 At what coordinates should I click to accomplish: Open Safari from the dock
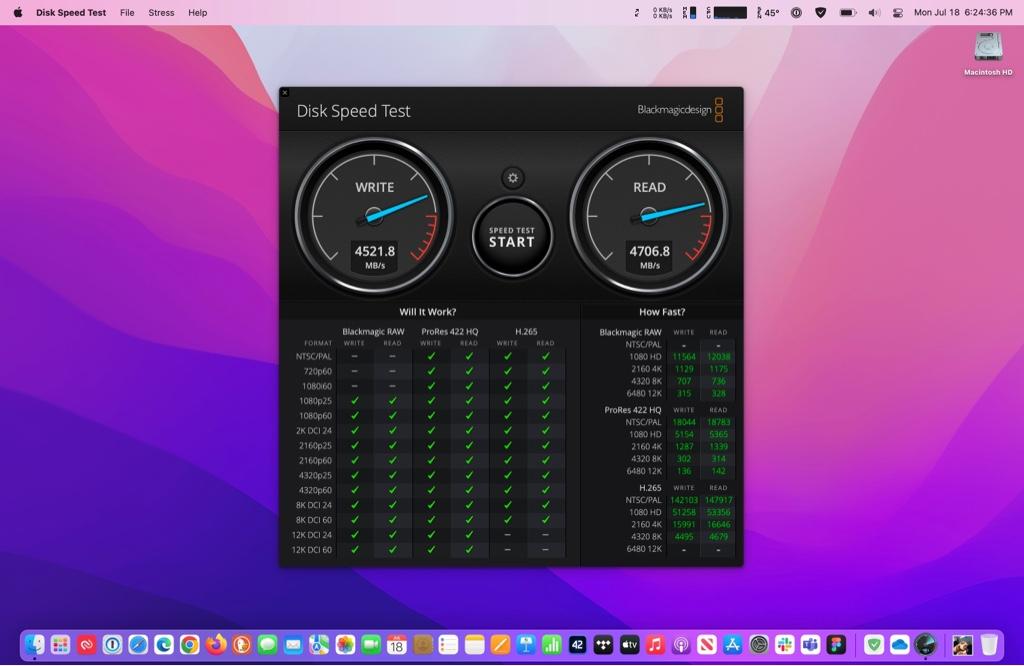pyautogui.click(x=138, y=645)
